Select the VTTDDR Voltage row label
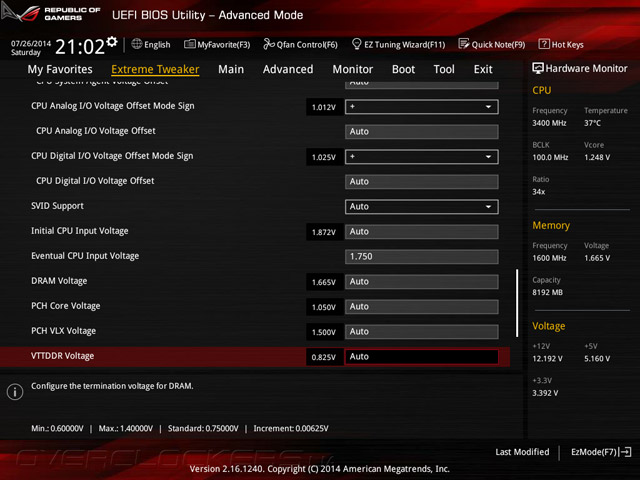This screenshot has height=480, width=640. tap(62, 356)
